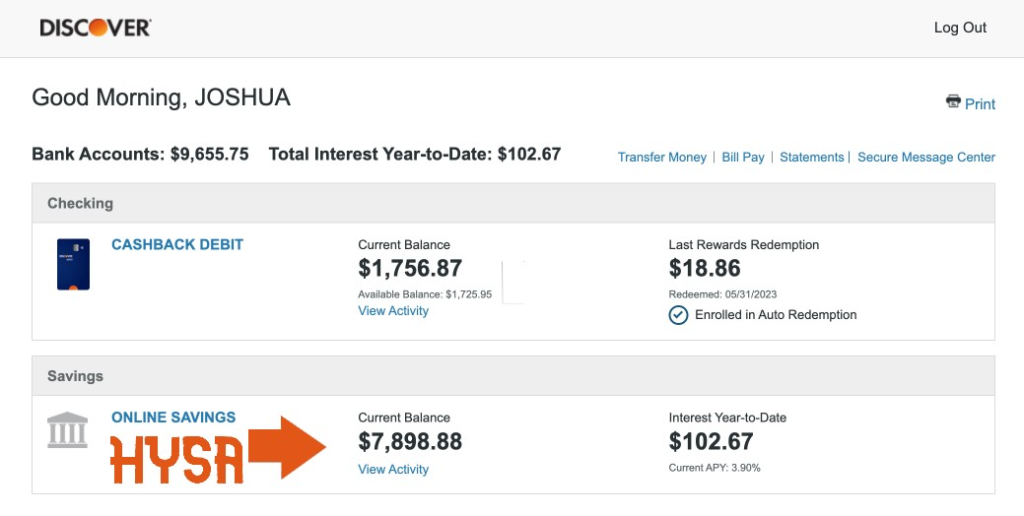Click the Cashback Debit card image
The height and width of the screenshot is (516, 1024).
(73, 264)
